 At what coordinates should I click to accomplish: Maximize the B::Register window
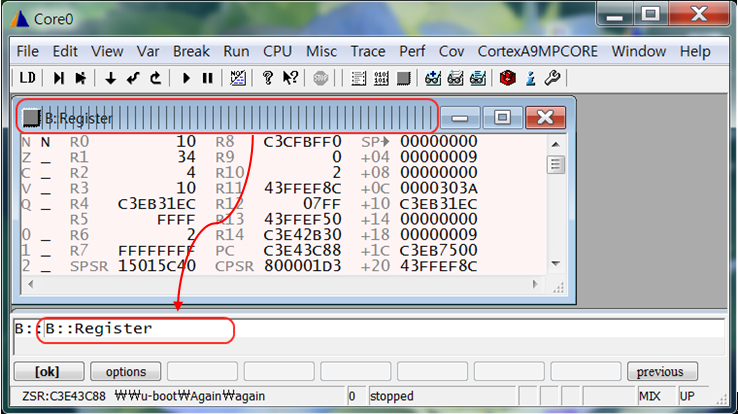502,118
